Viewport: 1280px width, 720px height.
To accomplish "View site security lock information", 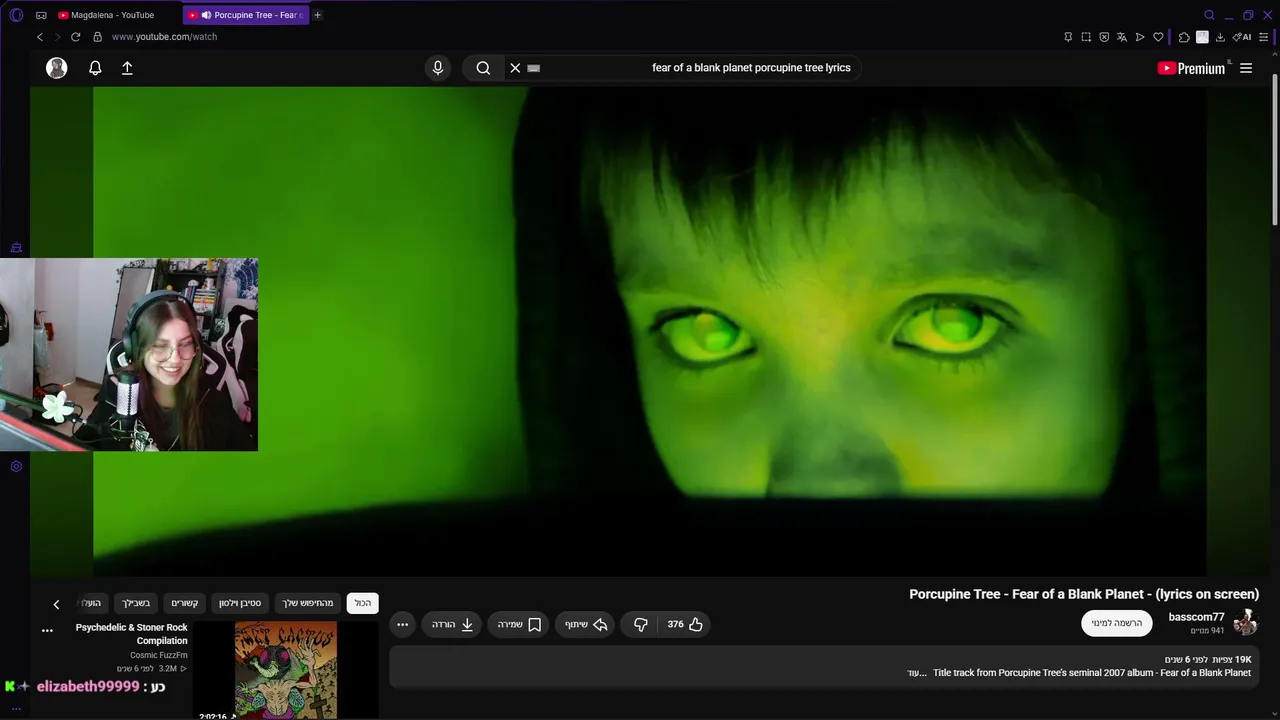I will [x=97, y=37].
